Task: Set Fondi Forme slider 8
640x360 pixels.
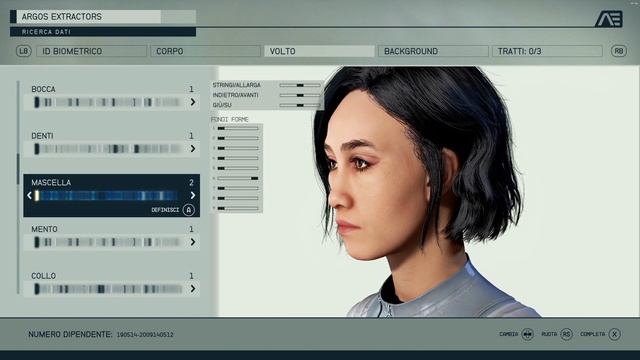Action: (238, 198)
